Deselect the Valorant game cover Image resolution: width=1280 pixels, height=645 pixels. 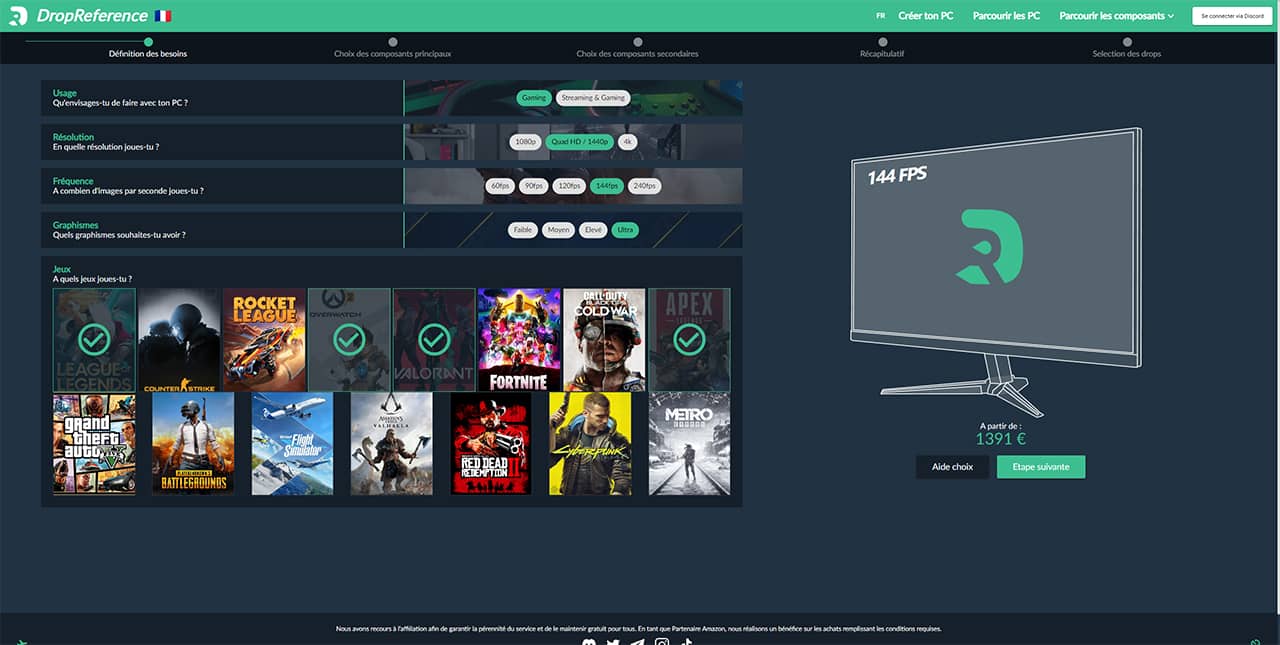434,340
